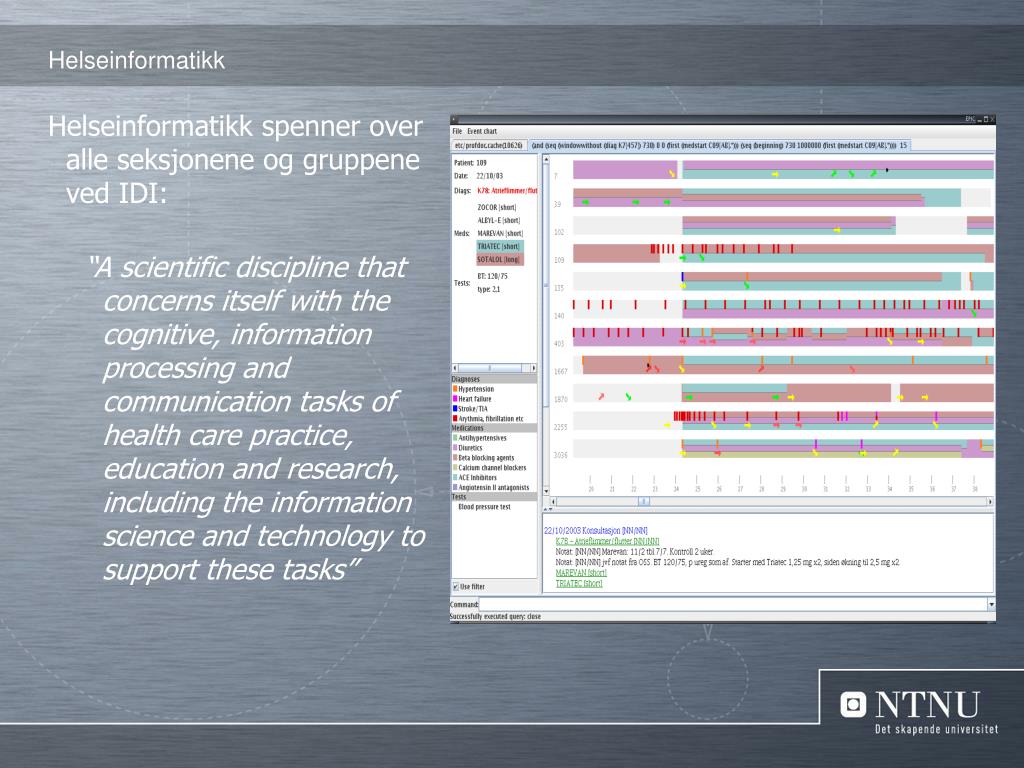Open the MAREVAN [short] link in notes
The image size is (1024, 768).
tap(581, 573)
